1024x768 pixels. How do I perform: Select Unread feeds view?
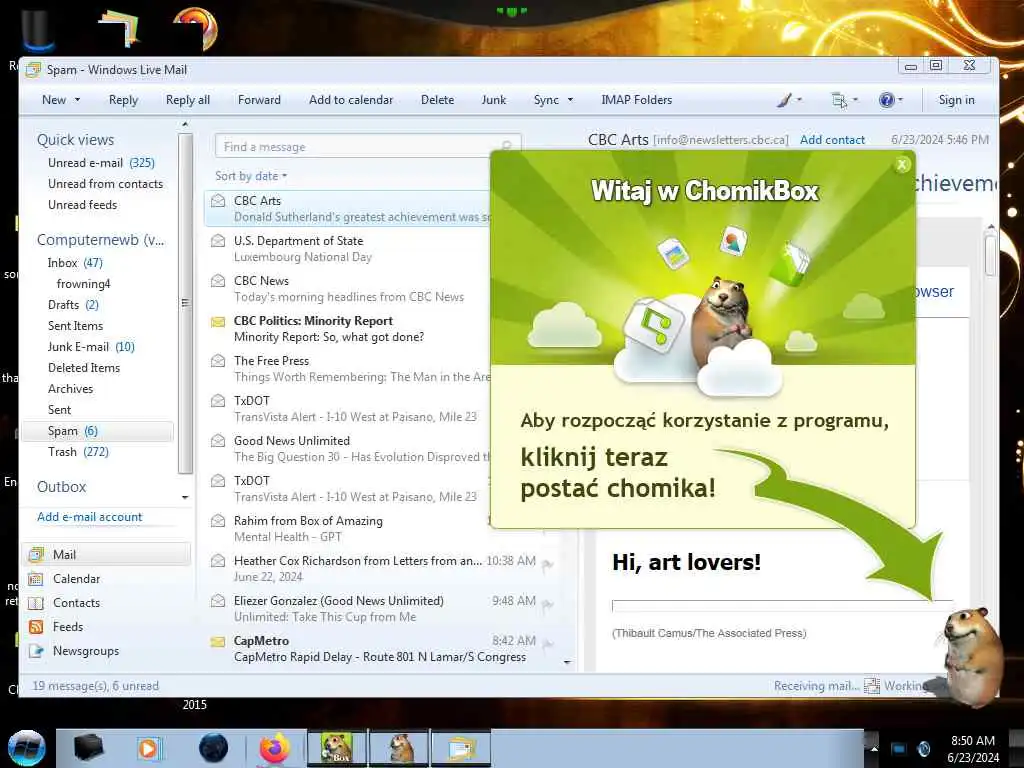tap(82, 205)
